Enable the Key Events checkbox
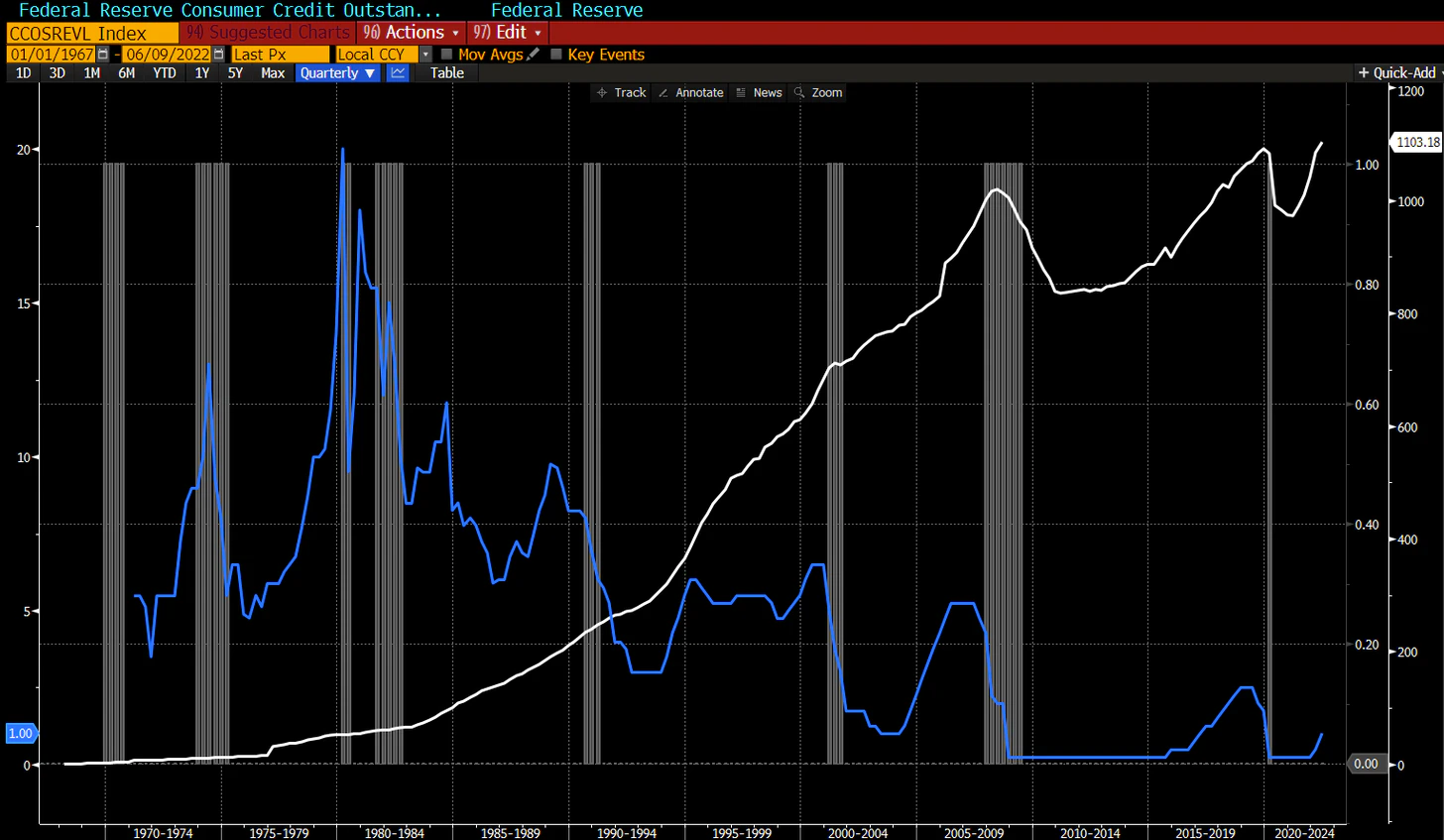This screenshot has width=1444, height=840. (556, 55)
